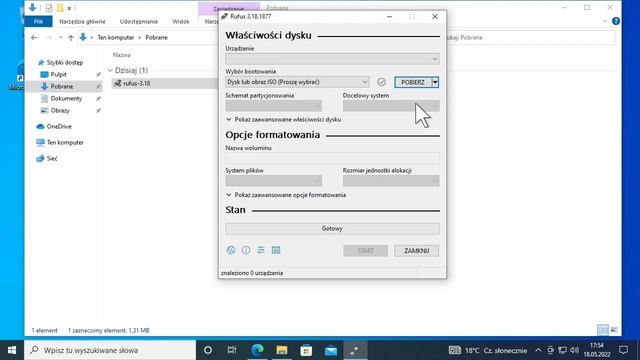Open File Explorer from taskbar
This screenshot has width=640, height=360.
(x=282, y=350)
